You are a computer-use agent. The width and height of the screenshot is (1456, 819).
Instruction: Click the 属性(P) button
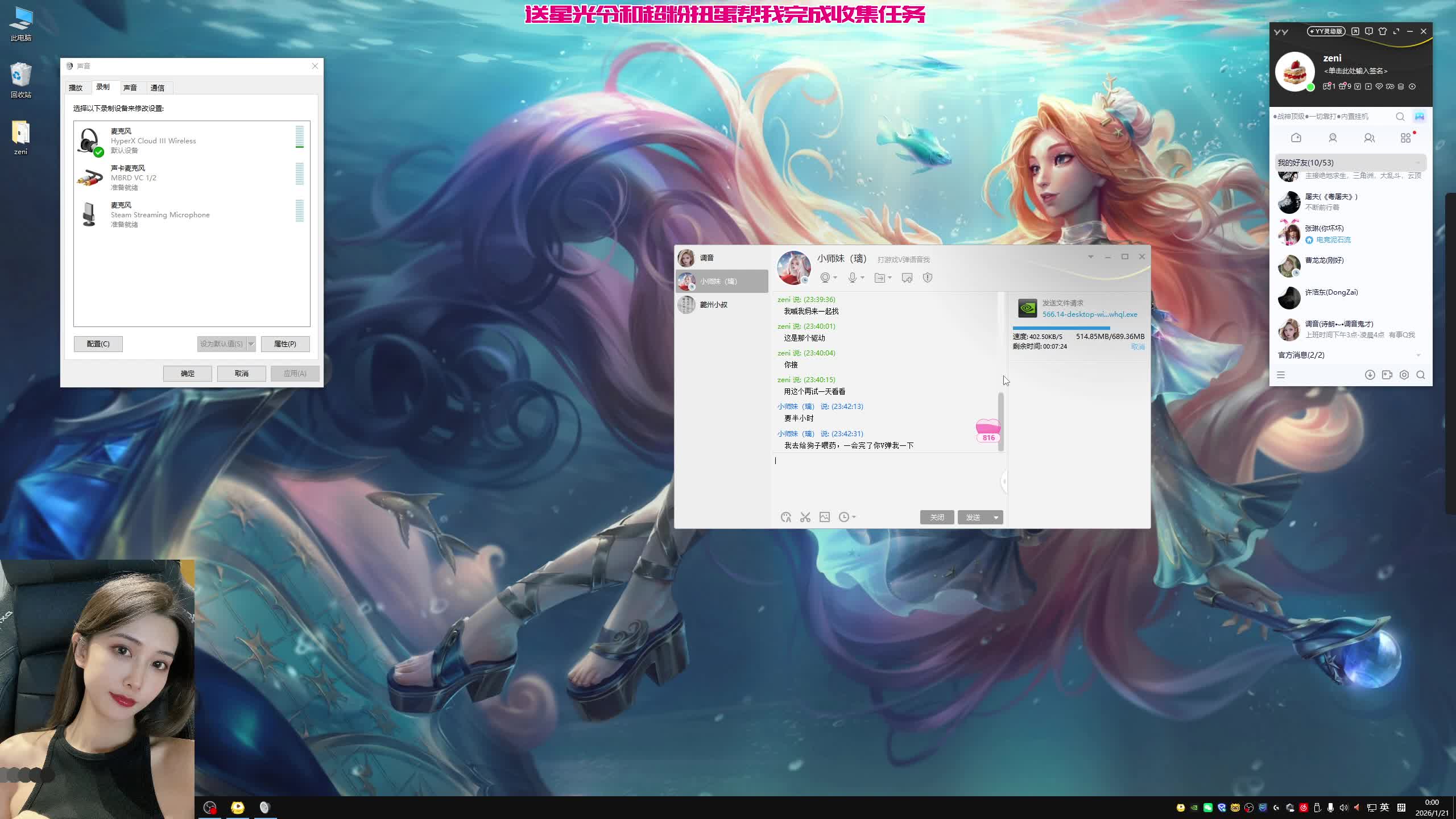click(x=285, y=344)
